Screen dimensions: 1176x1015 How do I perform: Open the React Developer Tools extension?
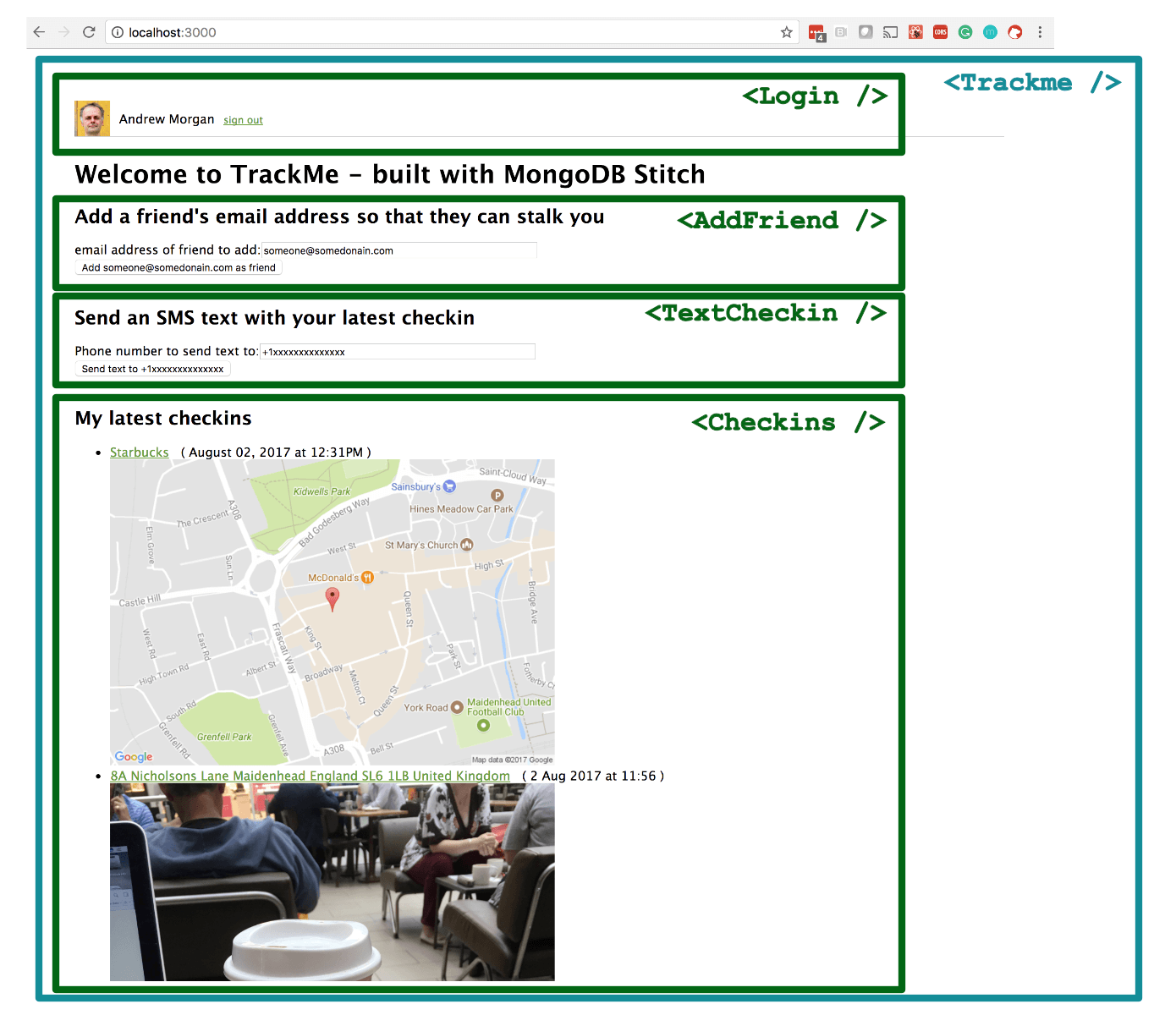[915, 31]
